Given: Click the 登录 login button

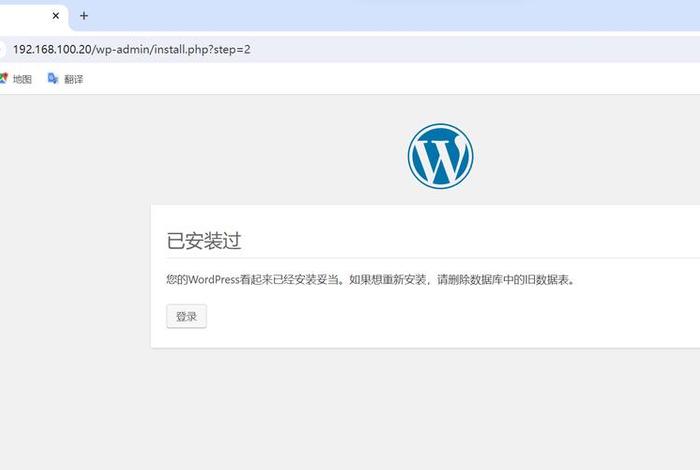Looking at the screenshot, I should click(x=187, y=316).
